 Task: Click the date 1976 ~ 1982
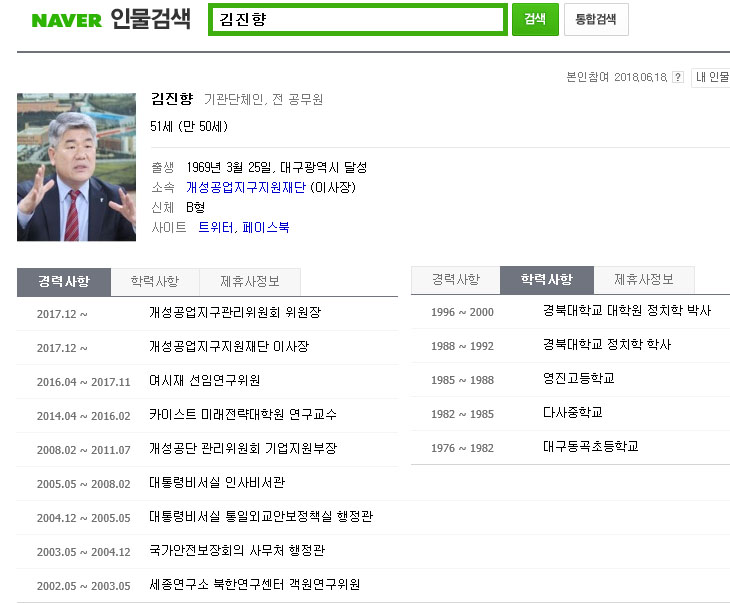tap(462, 448)
